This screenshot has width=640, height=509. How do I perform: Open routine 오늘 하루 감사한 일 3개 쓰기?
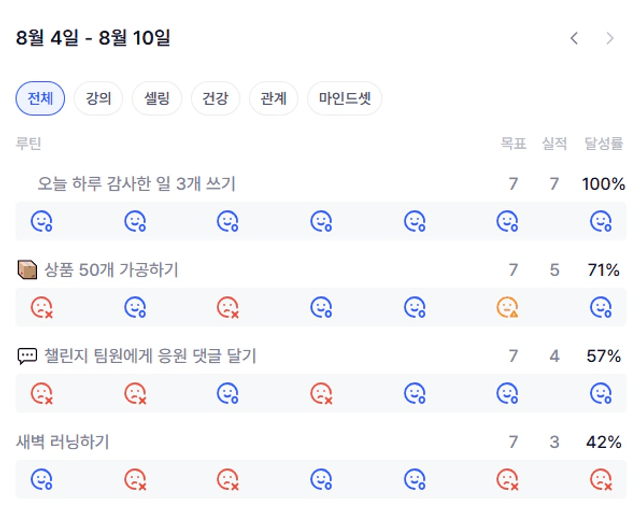click(136, 184)
